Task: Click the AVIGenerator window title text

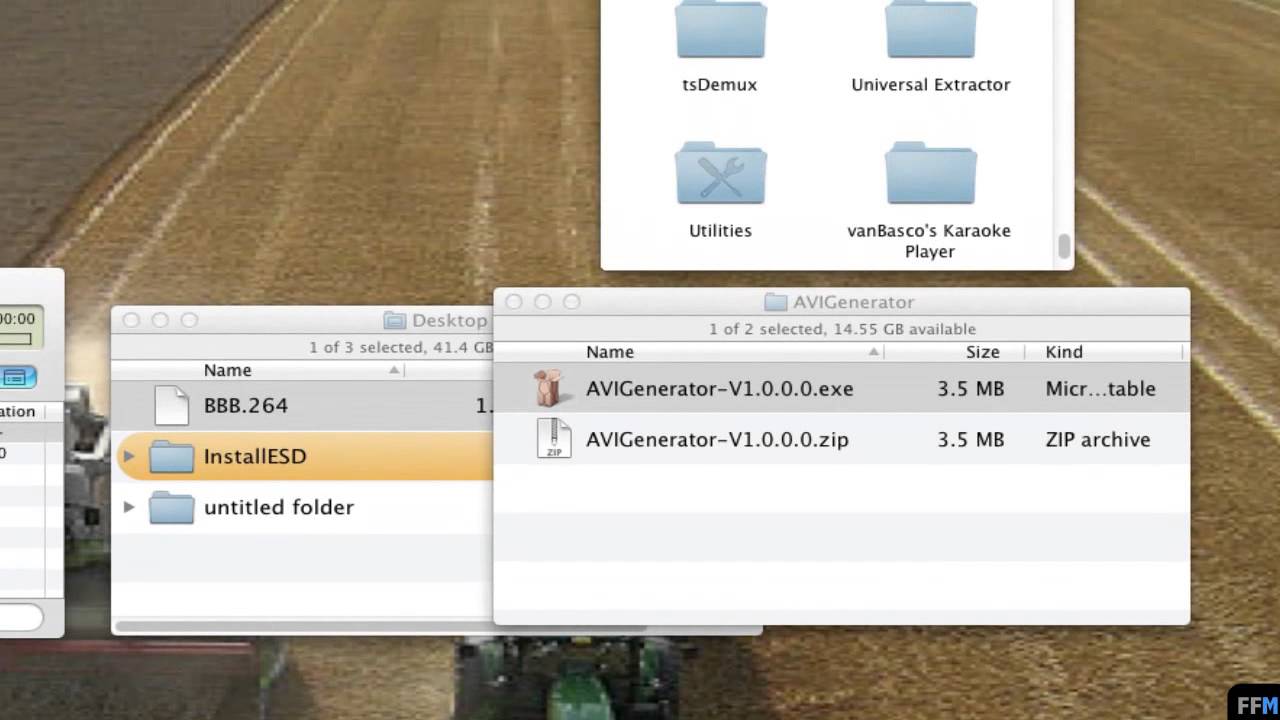Action: [x=853, y=302]
